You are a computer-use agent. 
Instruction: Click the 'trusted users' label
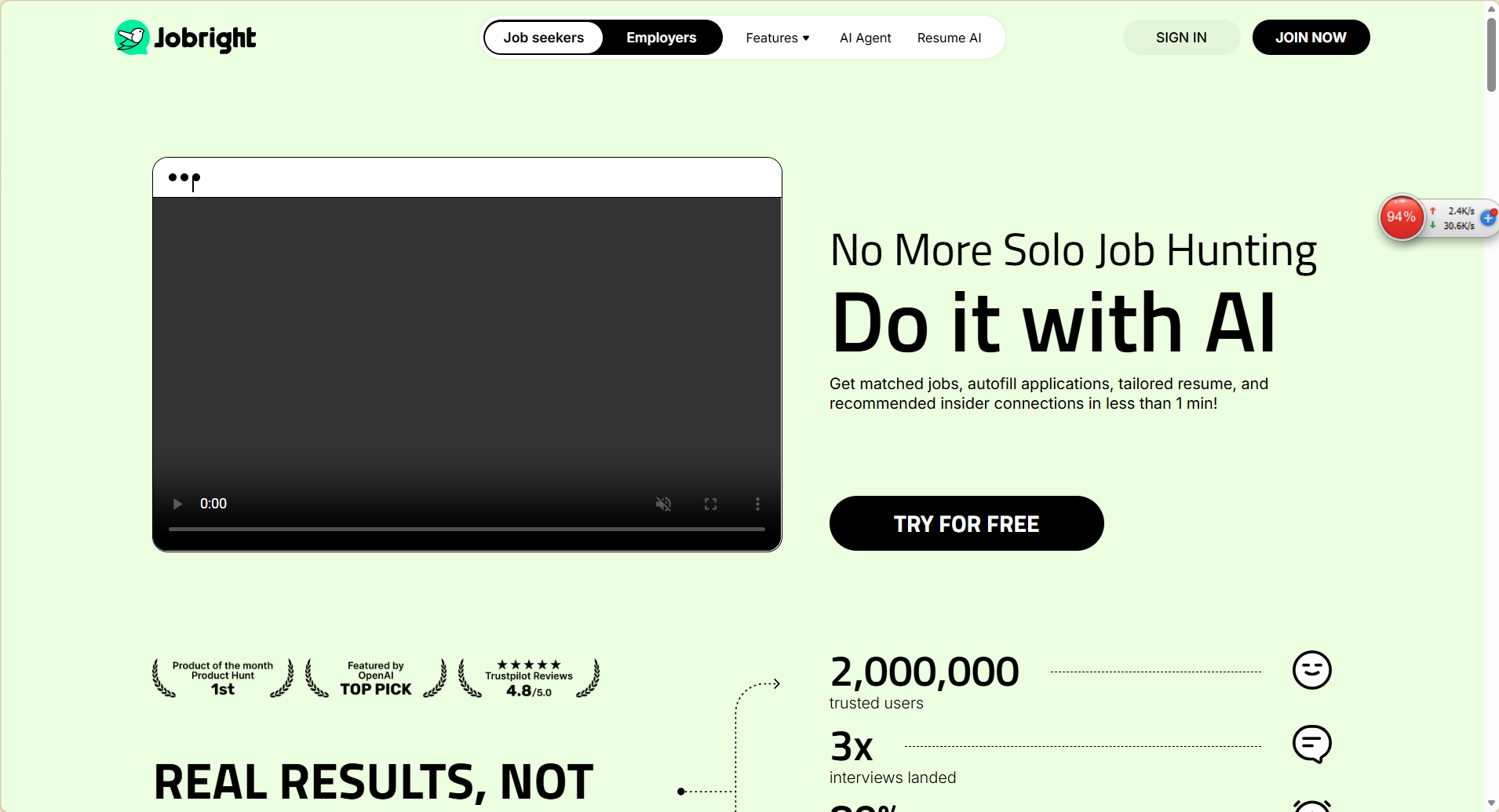click(x=877, y=704)
